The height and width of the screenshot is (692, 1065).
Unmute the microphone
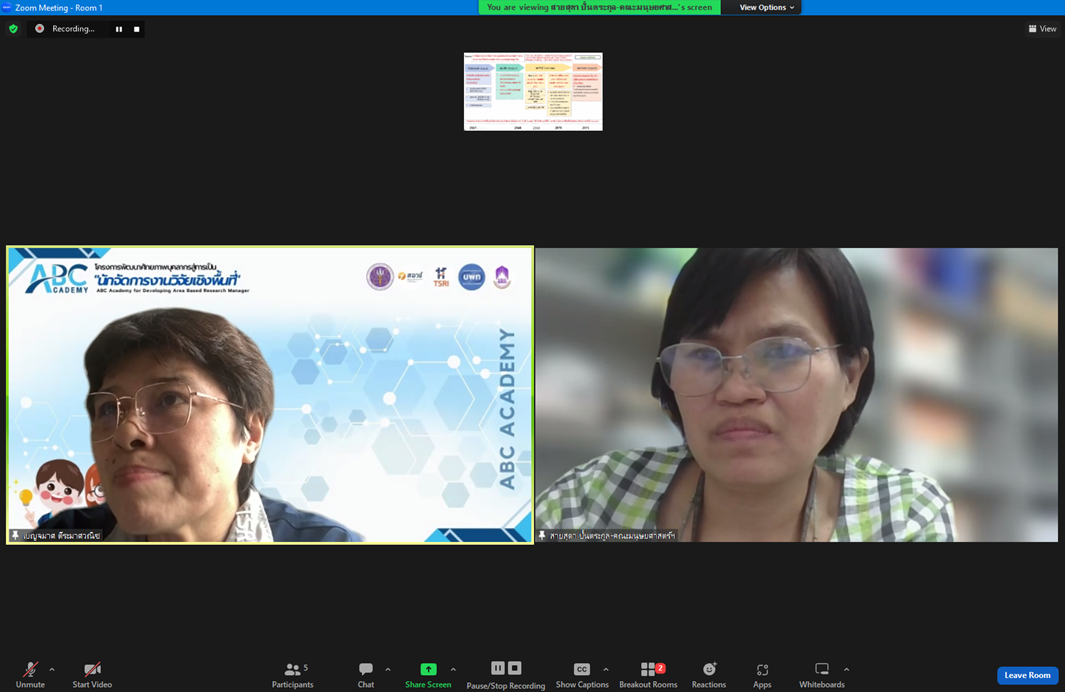pos(30,674)
